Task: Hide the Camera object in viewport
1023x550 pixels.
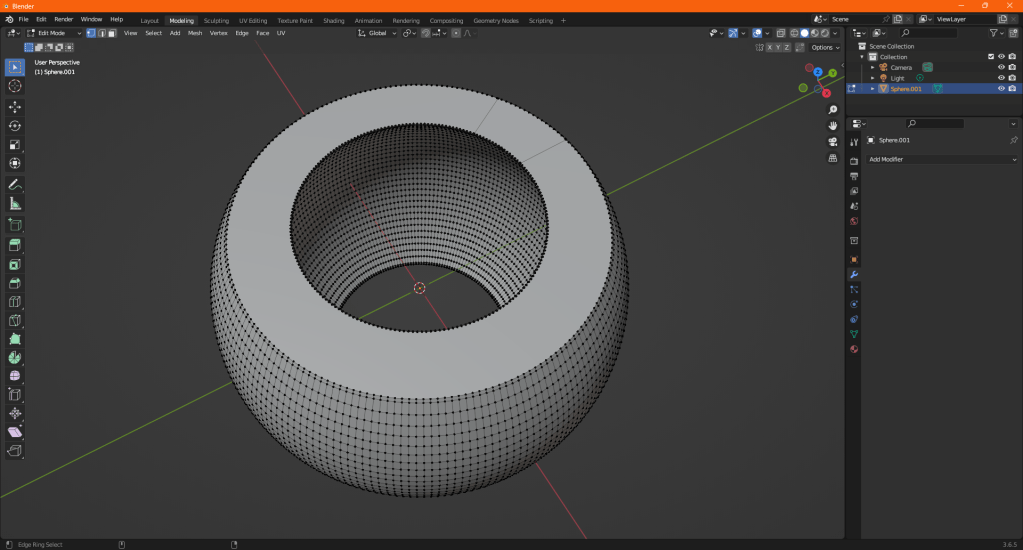Action: click(1001, 67)
